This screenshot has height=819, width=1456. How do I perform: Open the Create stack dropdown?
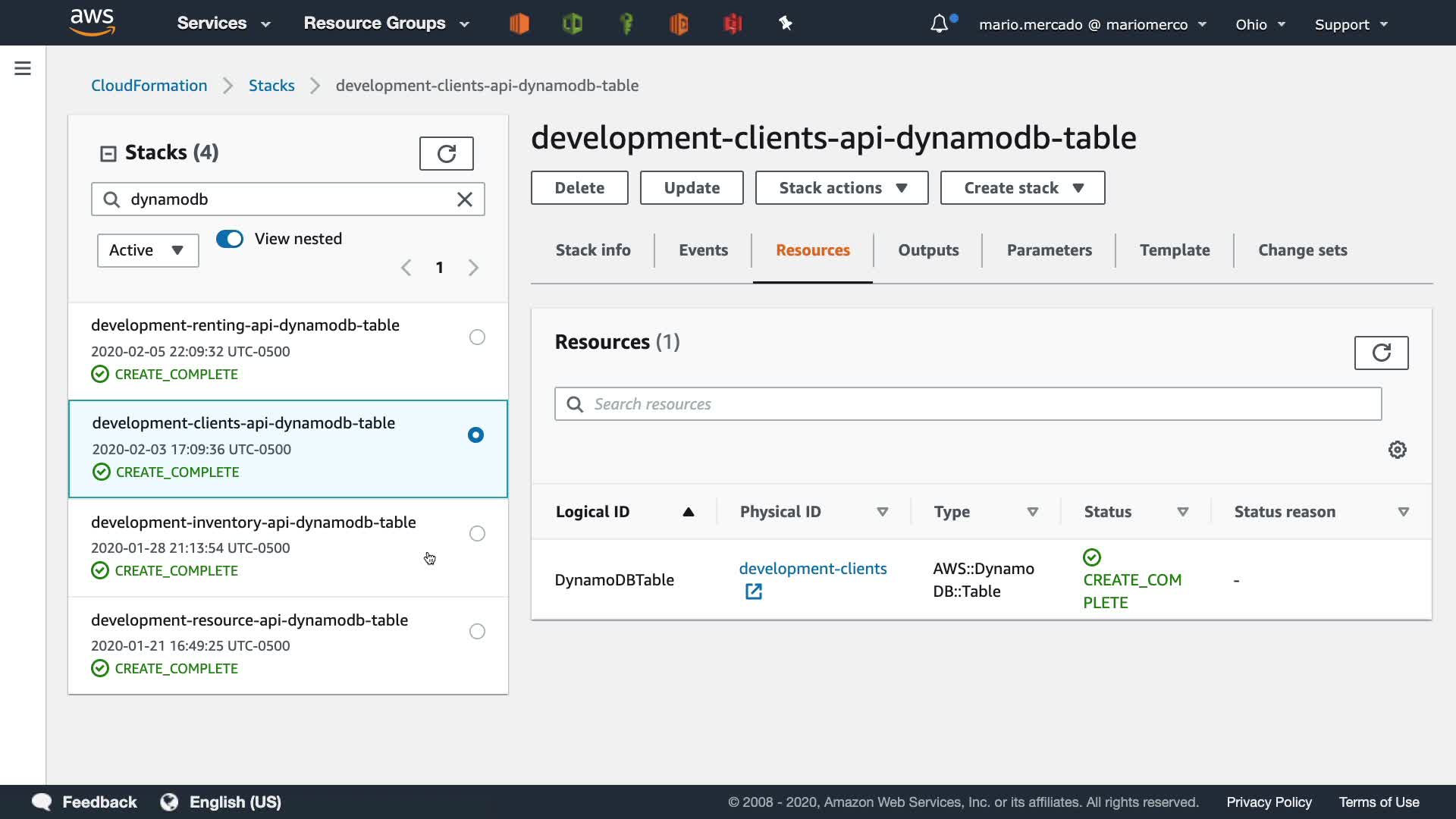(1022, 188)
